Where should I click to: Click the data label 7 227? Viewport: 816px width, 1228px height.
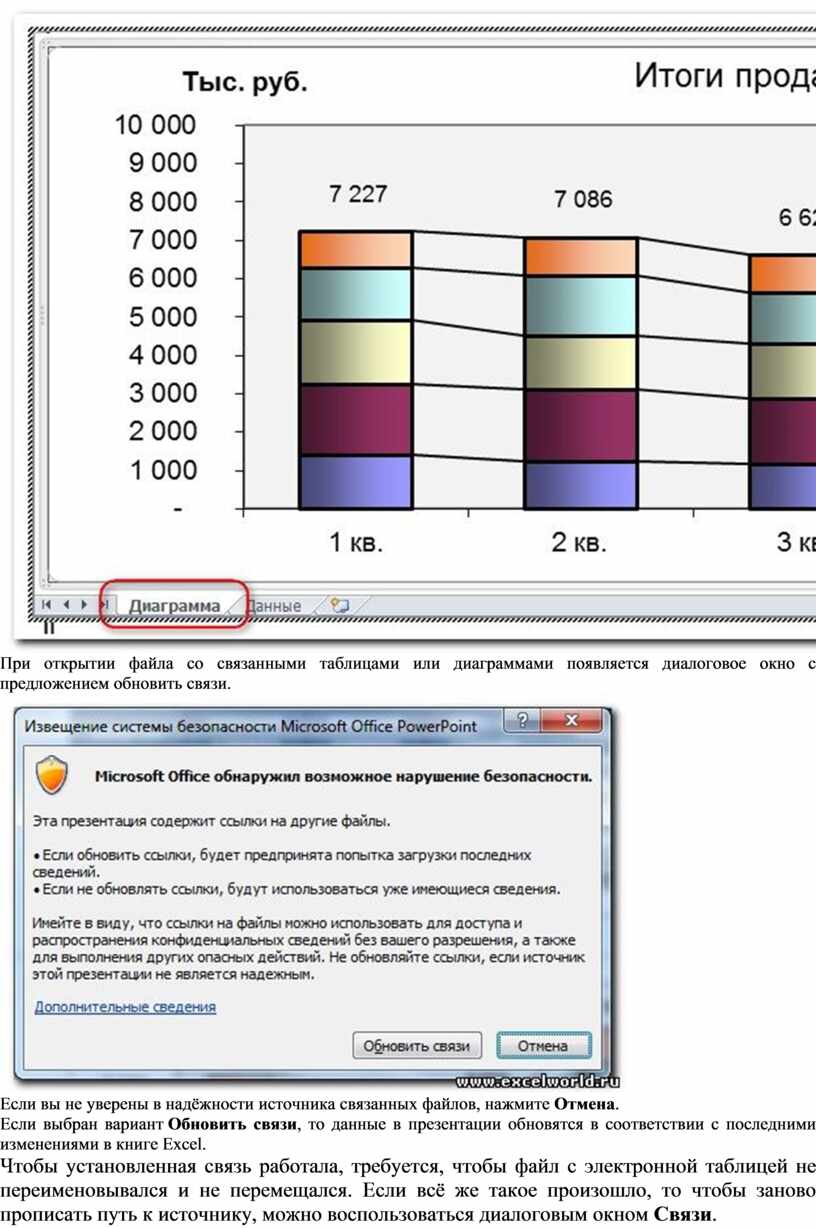coord(358,194)
